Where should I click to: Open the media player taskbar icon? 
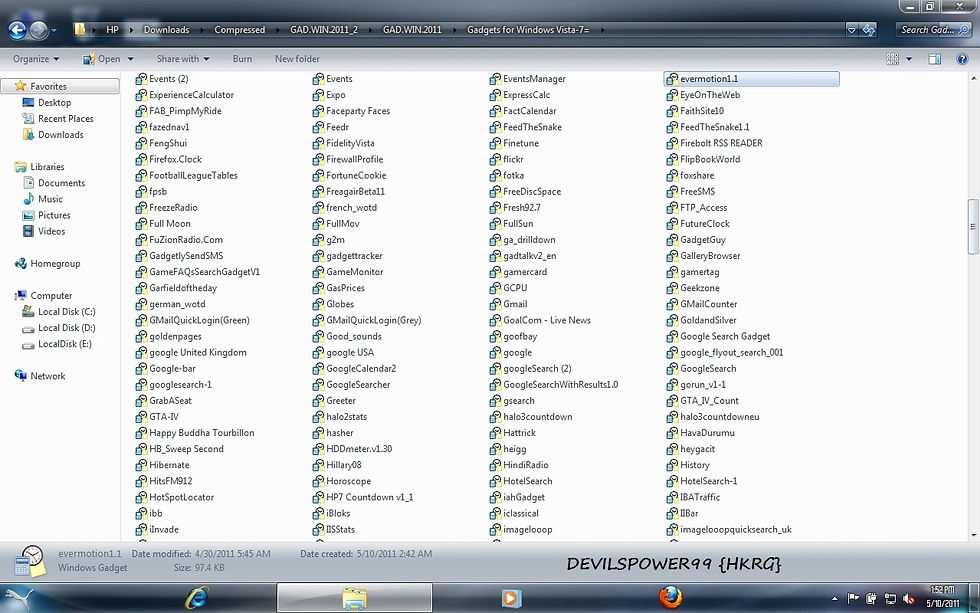511,599
